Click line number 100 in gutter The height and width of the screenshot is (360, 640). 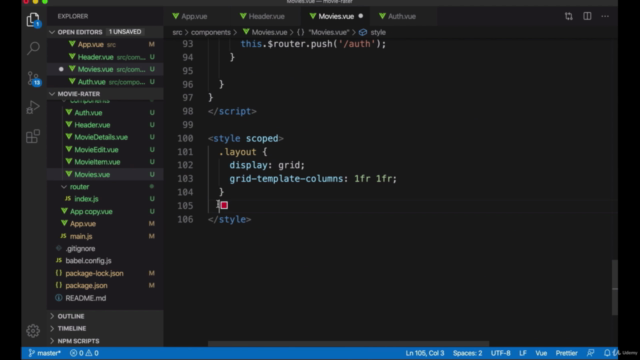[x=185, y=138]
